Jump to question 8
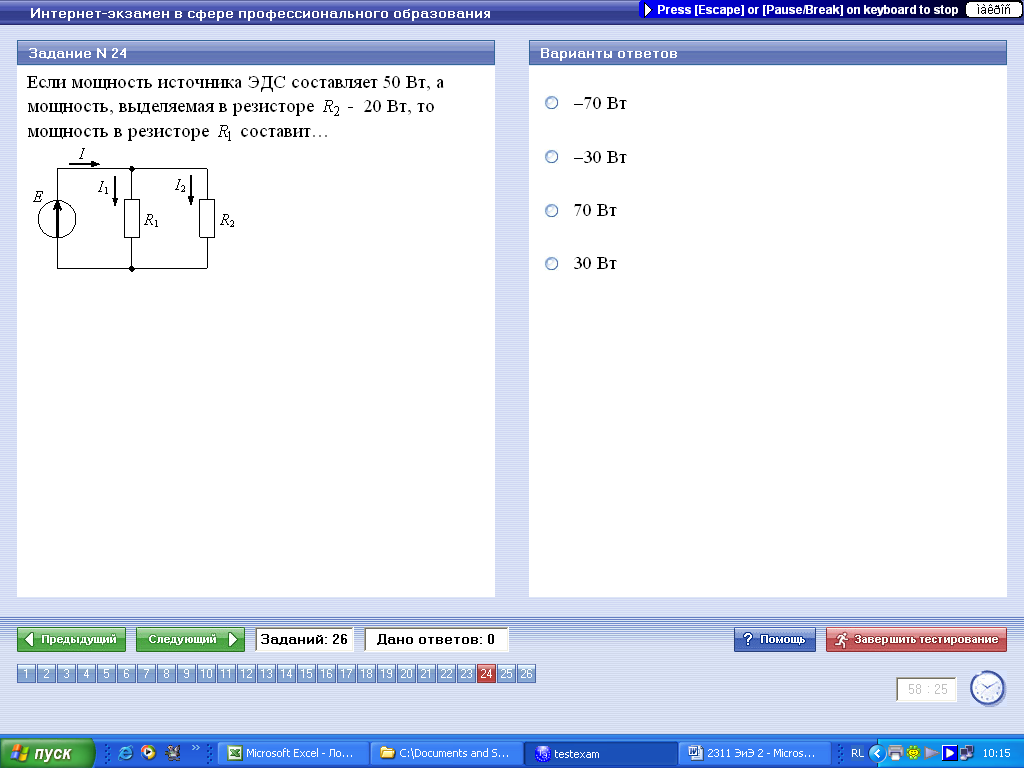 pyautogui.click(x=167, y=673)
